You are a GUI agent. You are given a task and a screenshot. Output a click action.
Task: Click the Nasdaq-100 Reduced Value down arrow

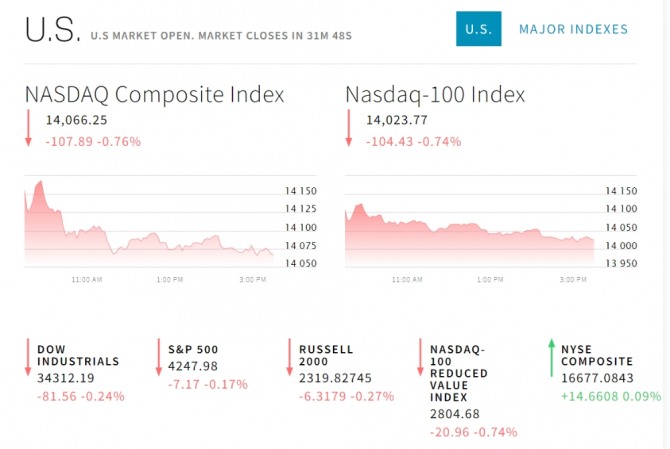click(x=420, y=358)
